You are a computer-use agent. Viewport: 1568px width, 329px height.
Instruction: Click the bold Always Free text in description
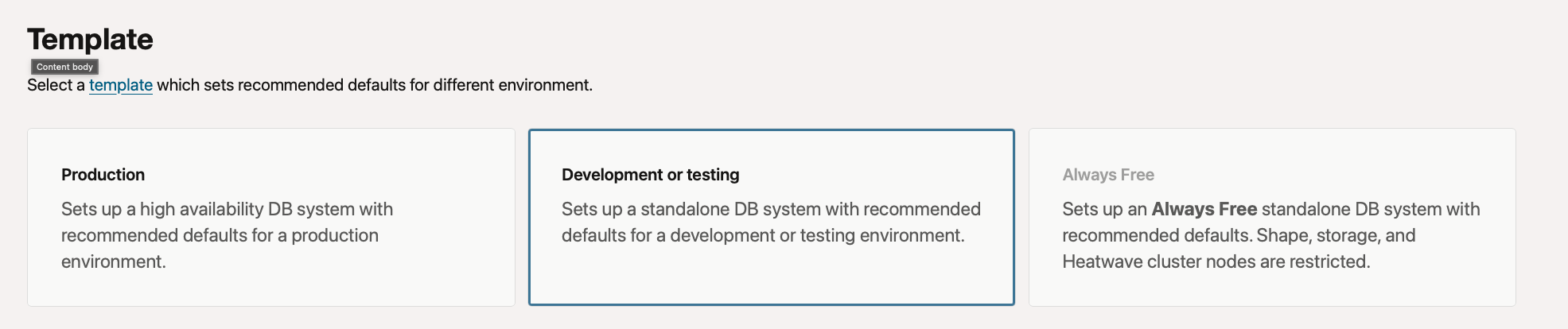[x=1204, y=209]
